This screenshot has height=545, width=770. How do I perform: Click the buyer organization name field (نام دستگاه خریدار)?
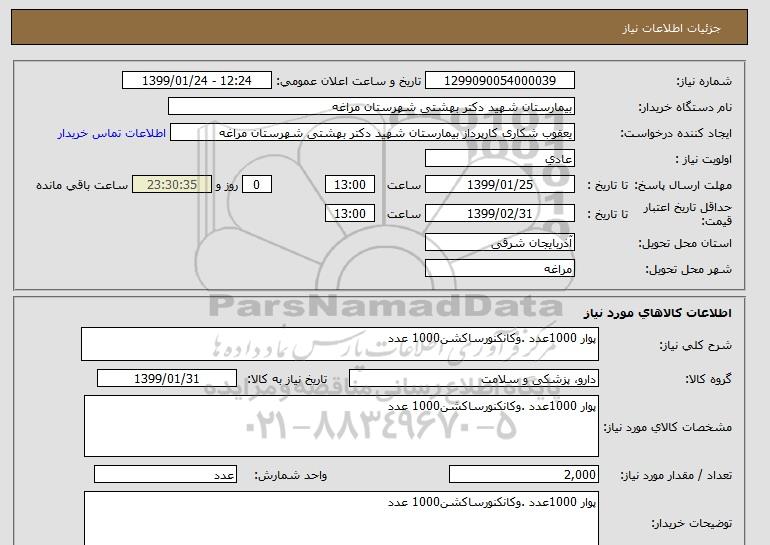pyautogui.click(x=383, y=106)
